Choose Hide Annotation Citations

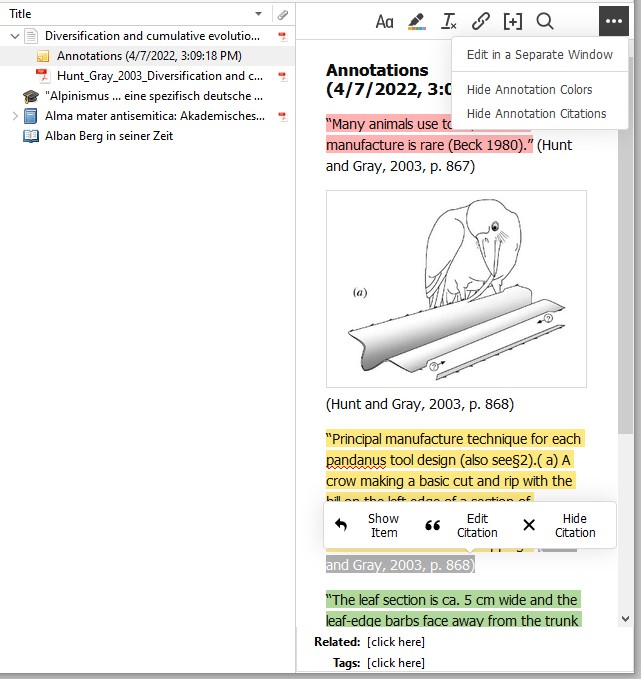pyautogui.click(x=536, y=114)
